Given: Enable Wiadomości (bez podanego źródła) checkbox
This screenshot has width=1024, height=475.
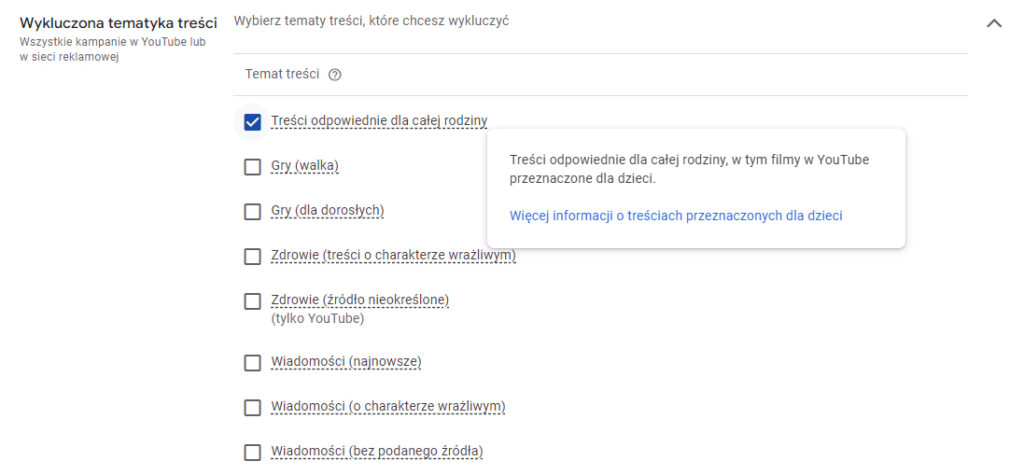Looking at the screenshot, I should click(252, 452).
